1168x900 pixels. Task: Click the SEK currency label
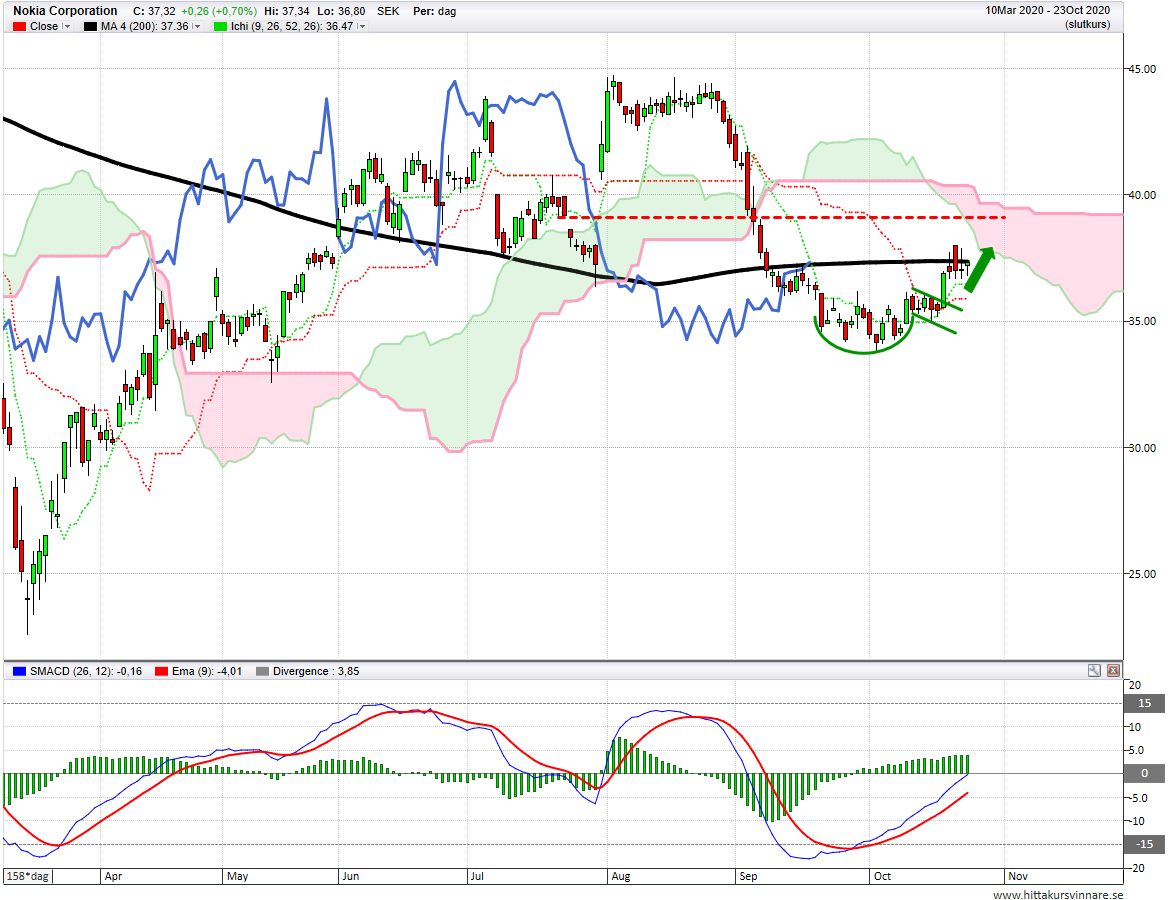(388, 11)
